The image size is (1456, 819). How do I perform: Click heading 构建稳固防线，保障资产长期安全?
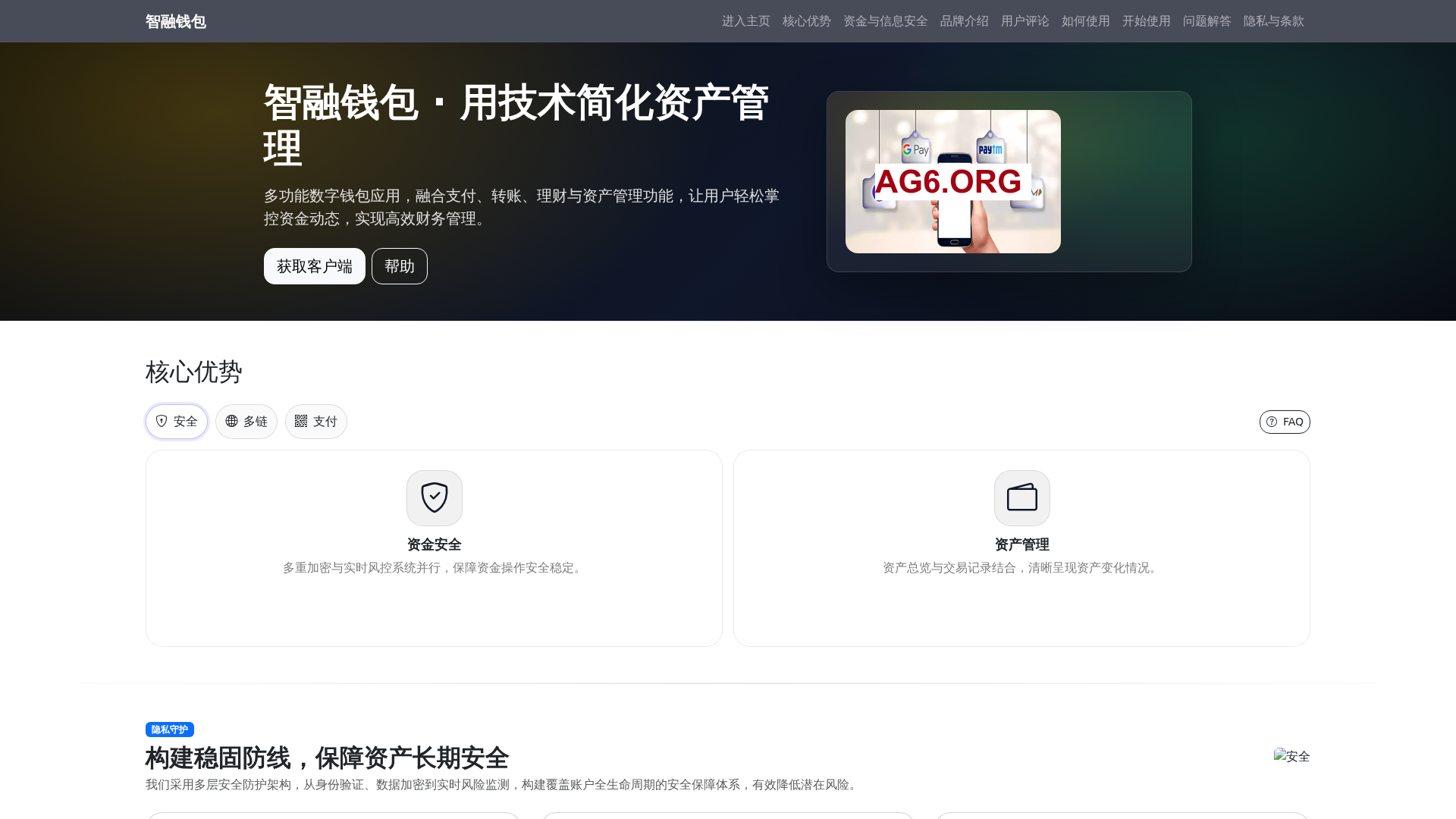[327, 758]
